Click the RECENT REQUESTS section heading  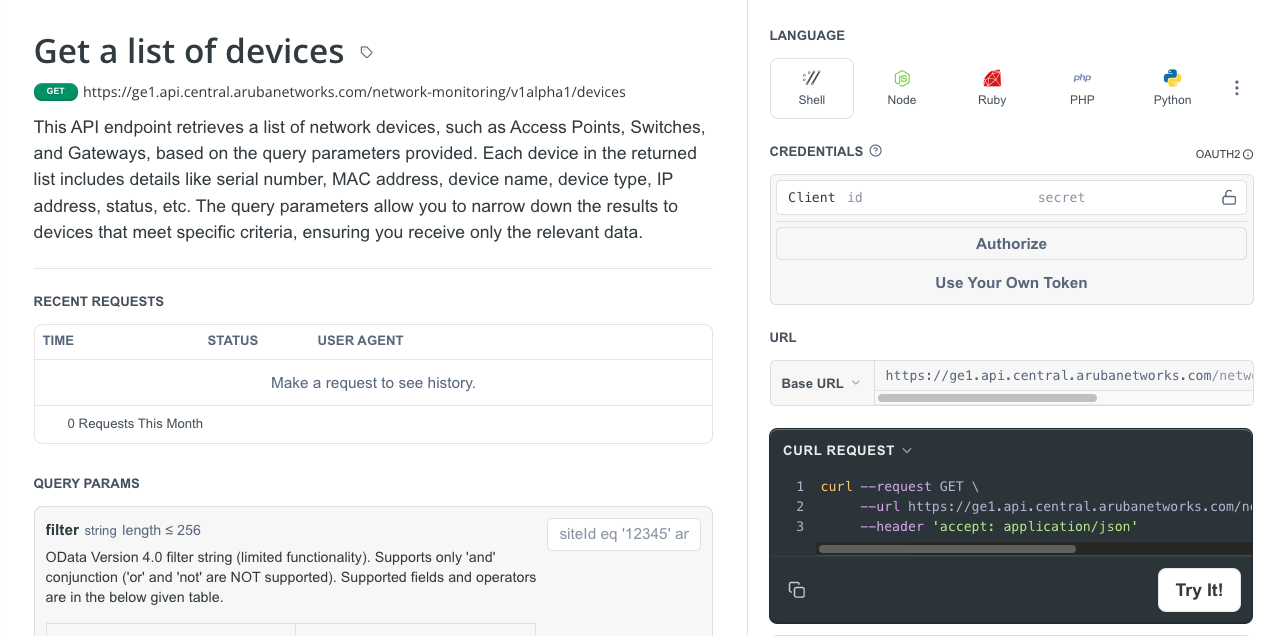[99, 301]
